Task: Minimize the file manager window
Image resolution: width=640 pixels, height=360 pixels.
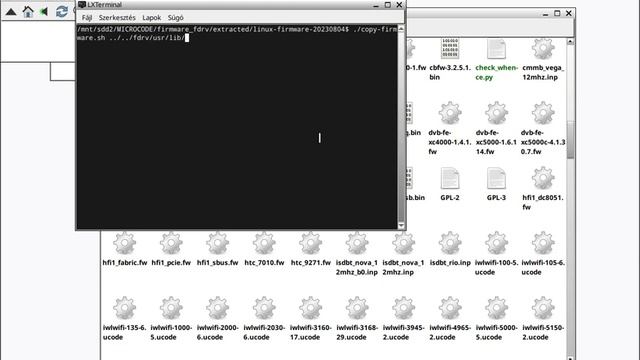Action: click(546, 13)
